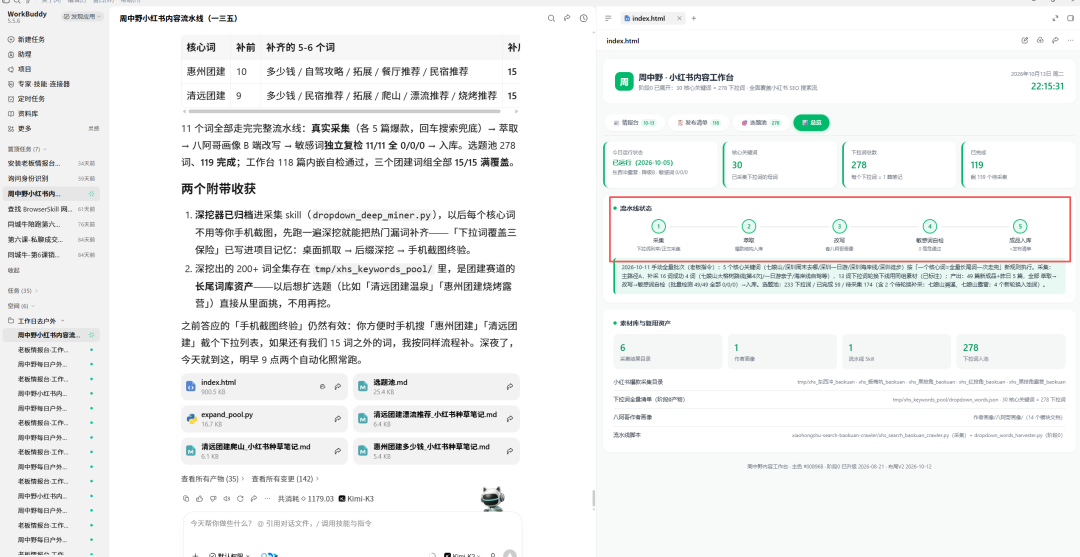Open the history clock icon in the chat header

(x=583, y=19)
